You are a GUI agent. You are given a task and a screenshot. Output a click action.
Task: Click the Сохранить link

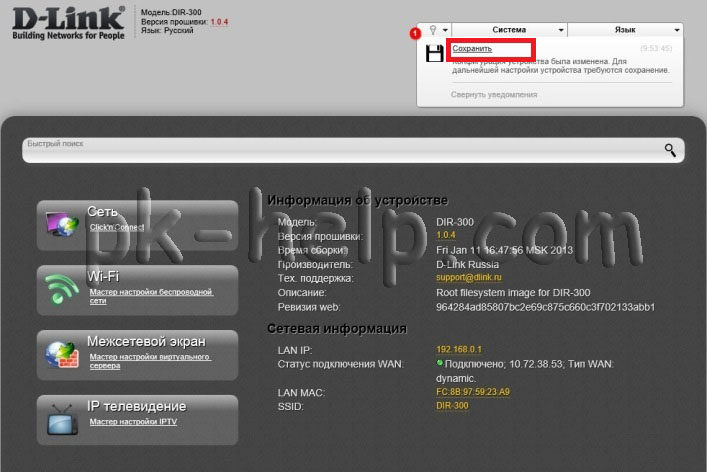[472, 49]
